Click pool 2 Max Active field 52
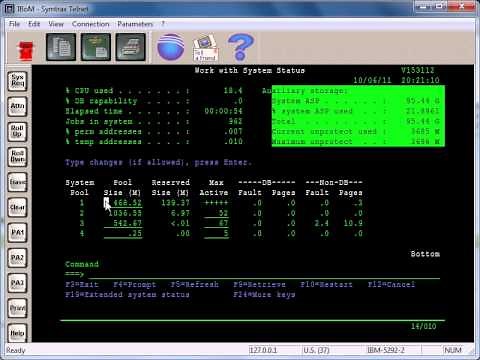The image size is (480, 360). 216,213
